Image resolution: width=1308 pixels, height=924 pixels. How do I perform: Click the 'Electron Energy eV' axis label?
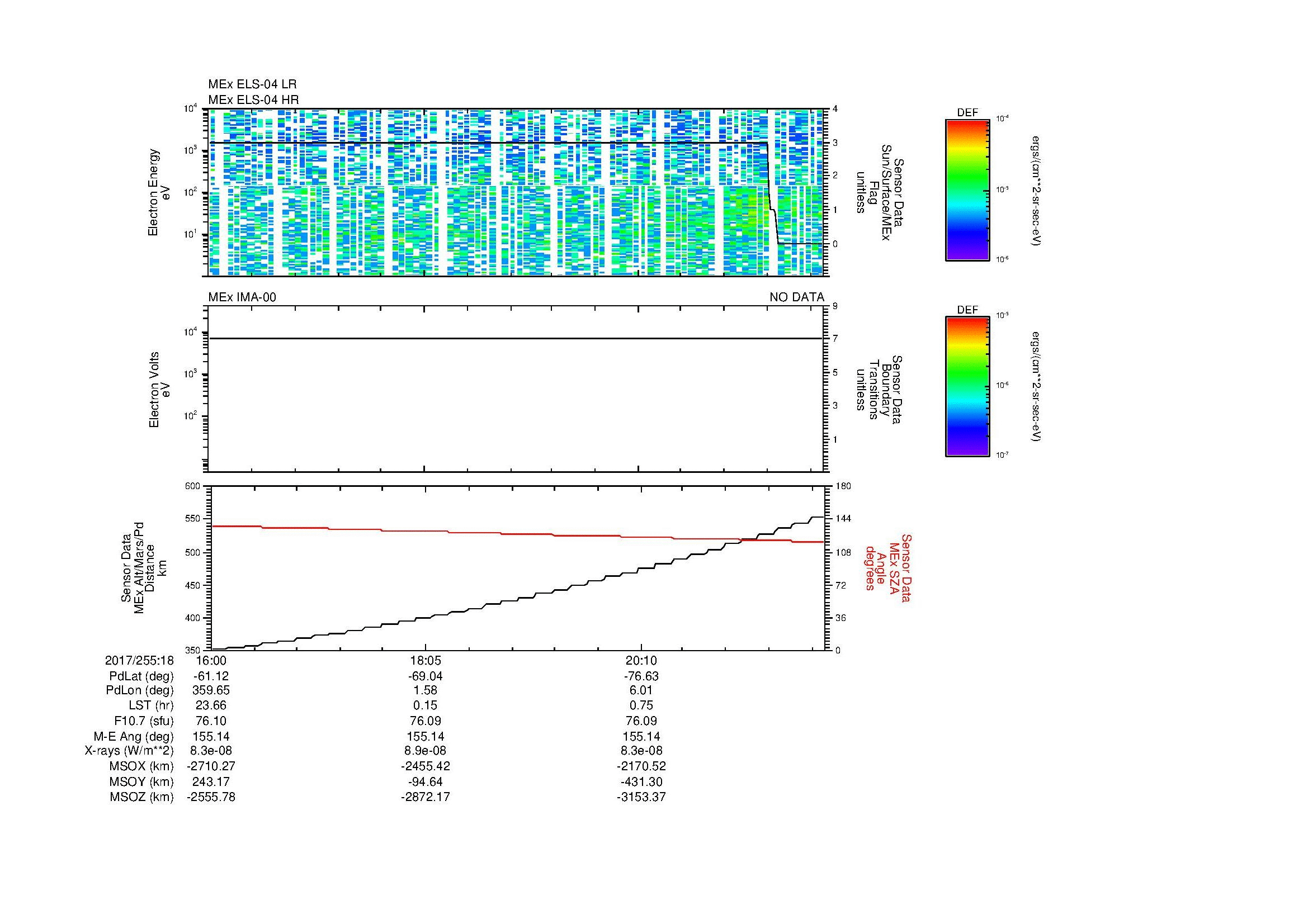point(159,192)
